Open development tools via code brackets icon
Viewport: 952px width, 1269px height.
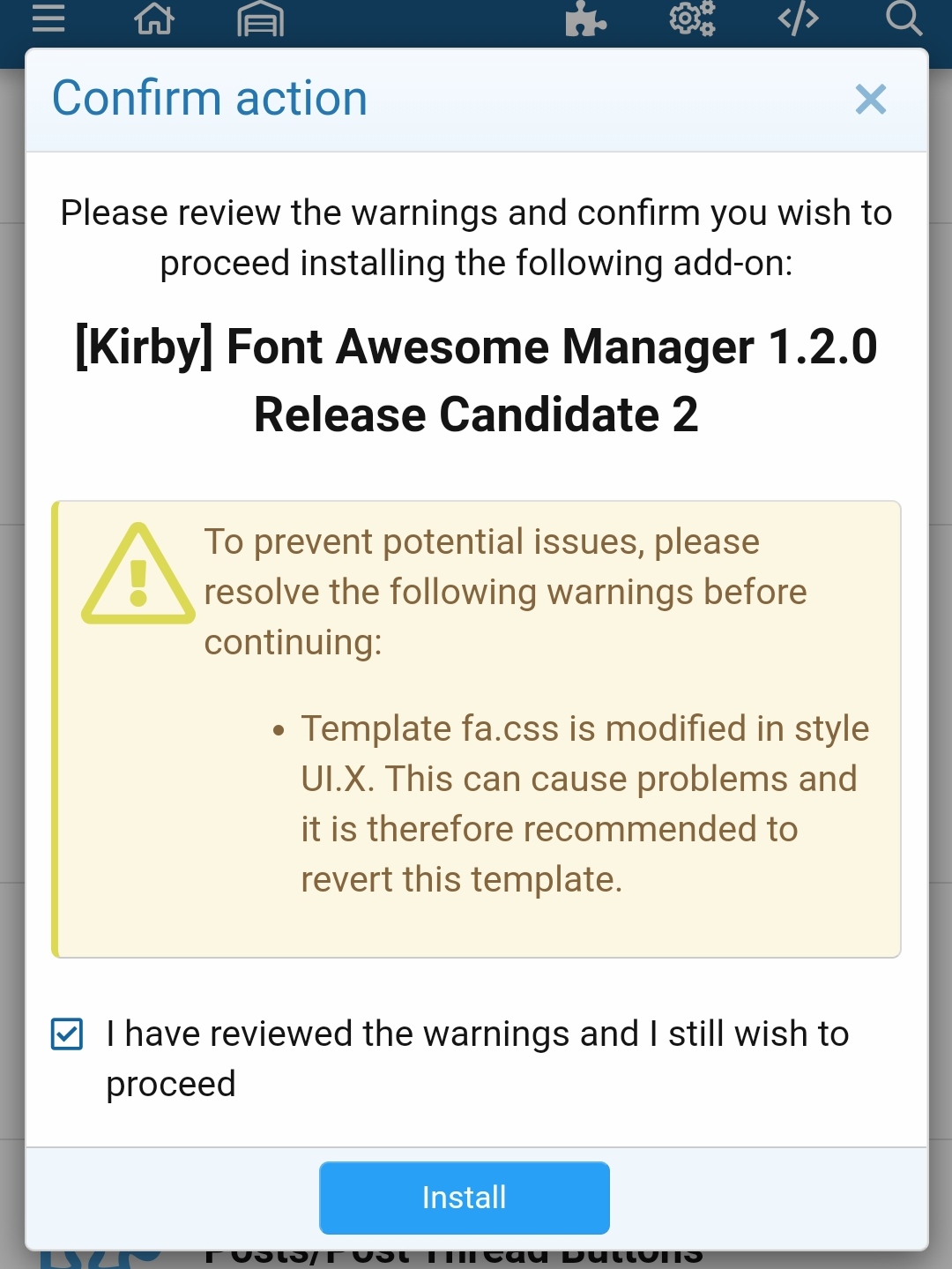(x=799, y=19)
